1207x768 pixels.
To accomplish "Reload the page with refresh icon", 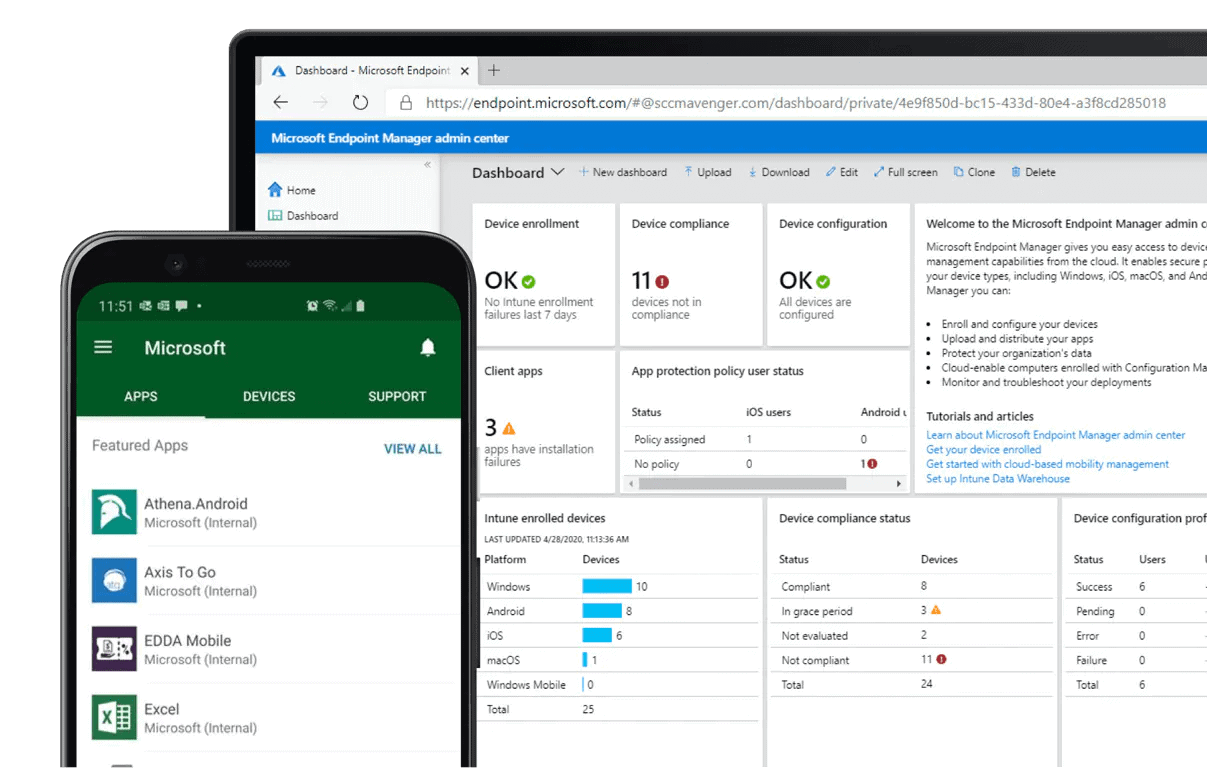I will 360,102.
